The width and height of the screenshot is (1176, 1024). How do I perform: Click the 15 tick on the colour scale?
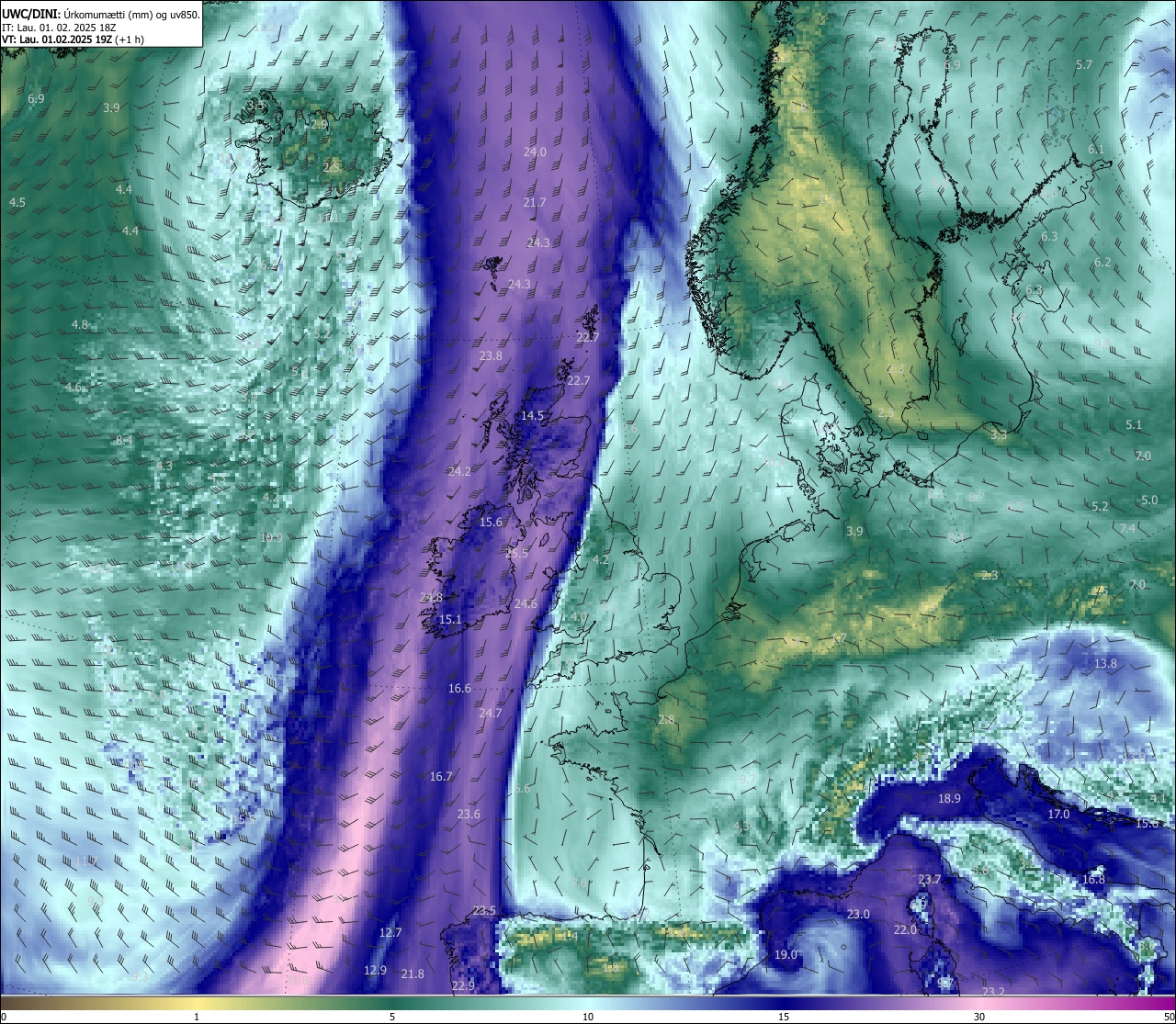(x=784, y=1017)
